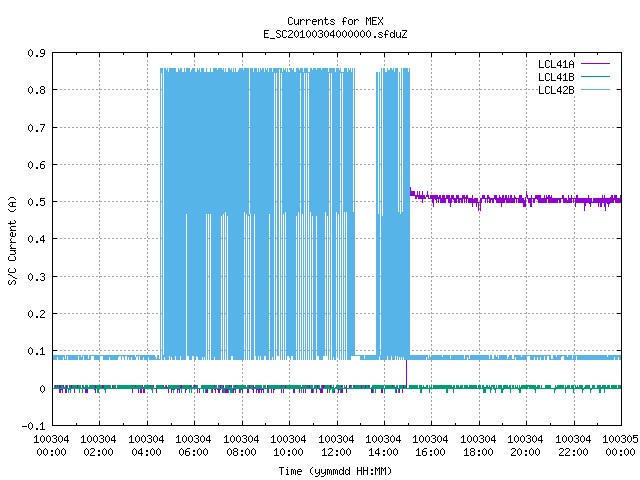The height and width of the screenshot is (480, 640).
Task: Click the 0.1 y-axis tick value
Action: click(x=36, y=351)
